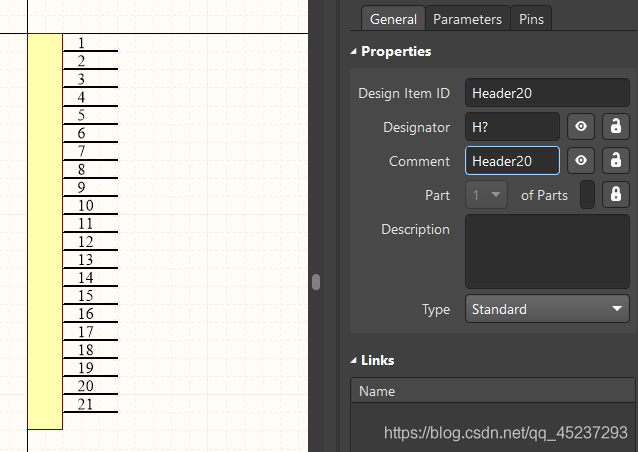This screenshot has height=452, width=638.
Task: Click the Comment field Header20
Action: click(x=512, y=160)
